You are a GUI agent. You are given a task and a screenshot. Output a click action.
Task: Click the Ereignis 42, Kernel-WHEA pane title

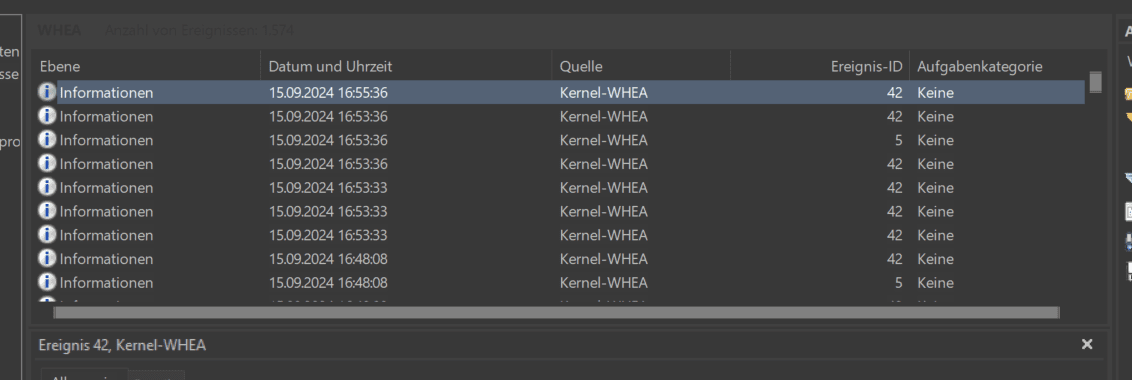tap(123, 345)
